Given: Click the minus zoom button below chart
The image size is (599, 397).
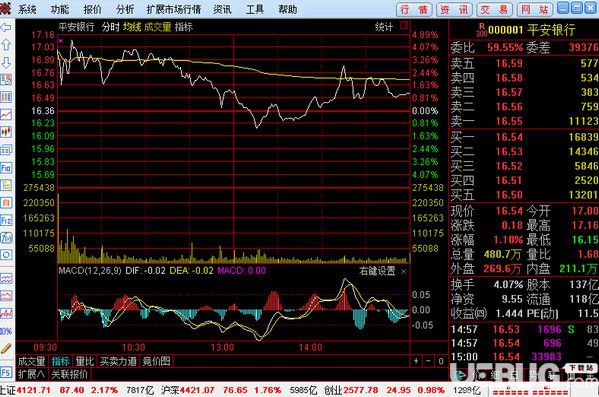Looking at the screenshot, I should 429,361.
